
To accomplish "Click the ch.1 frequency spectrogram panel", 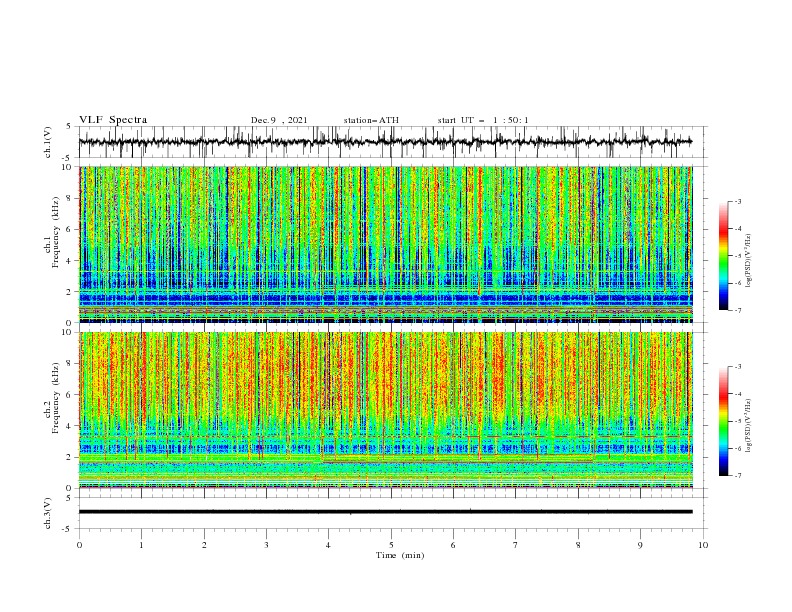I will click(x=385, y=244).
